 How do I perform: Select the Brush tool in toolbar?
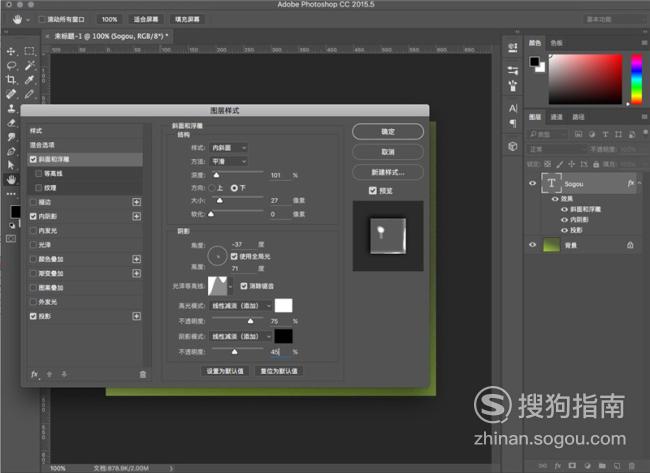click(29, 94)
